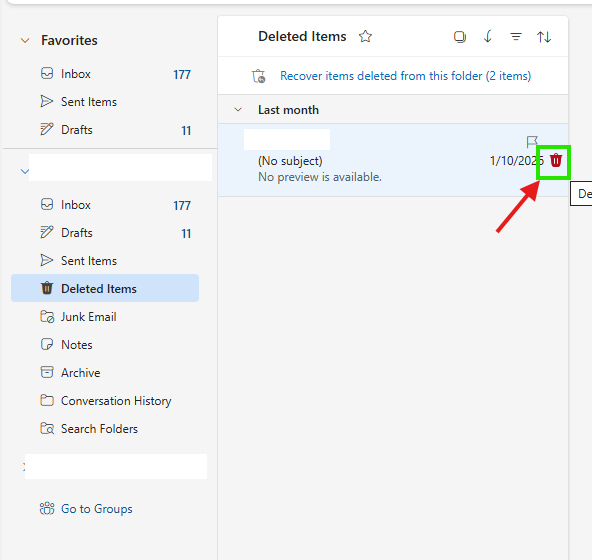Click the Notes sticky icon

pyautogui.click(x=47, y=344)
